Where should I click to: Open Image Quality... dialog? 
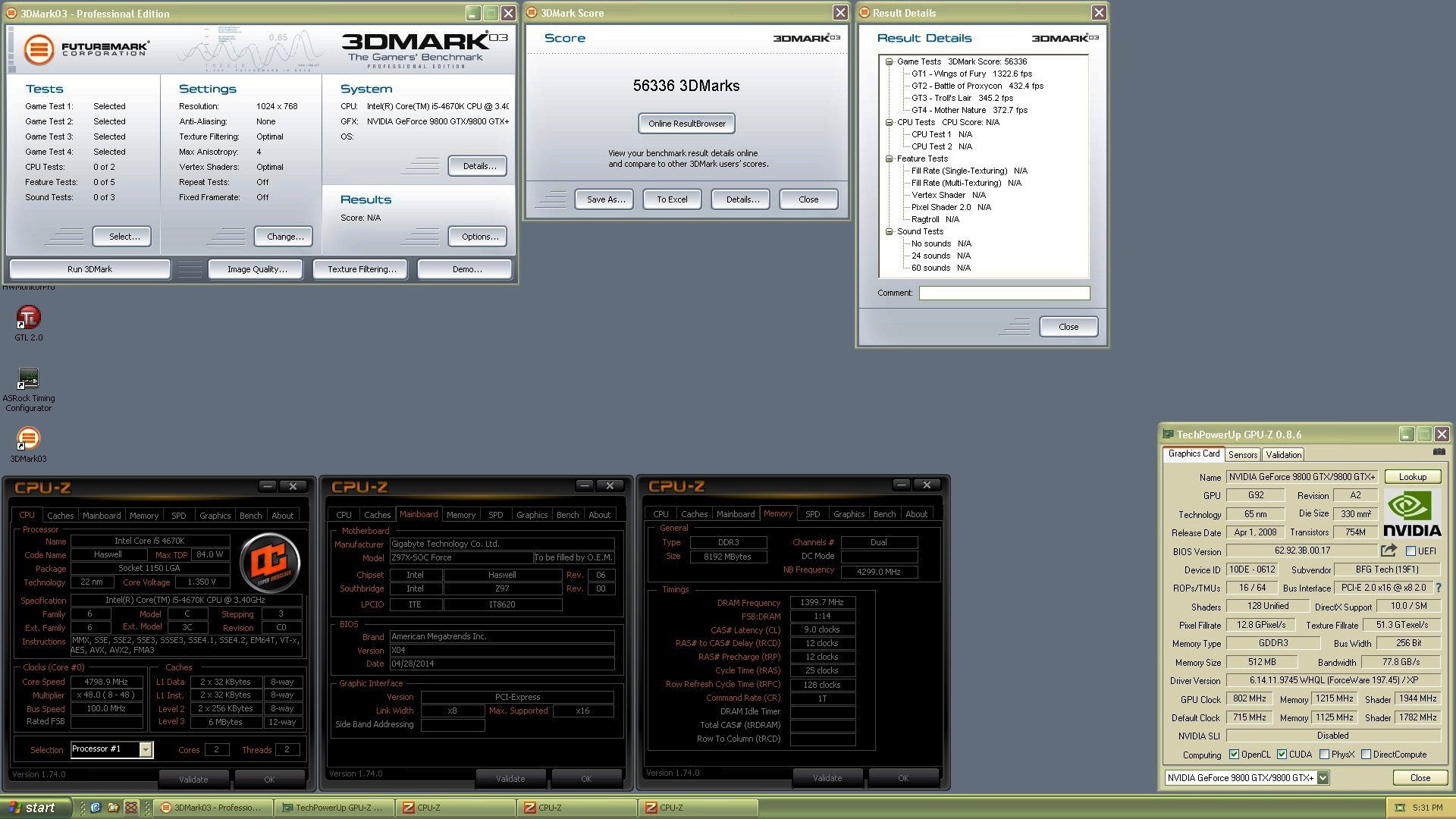coord(256,269)
